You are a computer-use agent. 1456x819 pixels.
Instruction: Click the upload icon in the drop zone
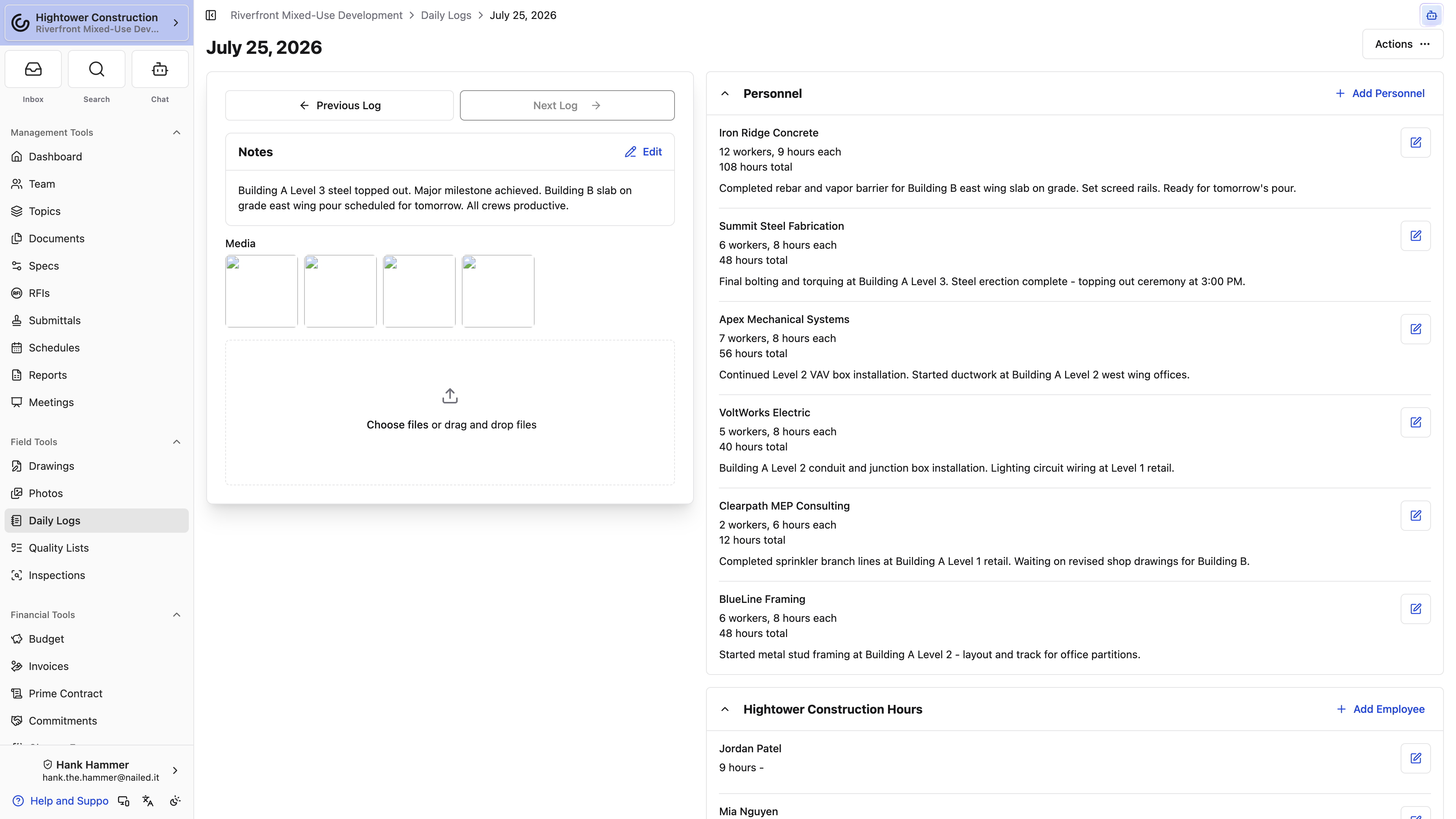pyautogui.click(x=450, y=395)
